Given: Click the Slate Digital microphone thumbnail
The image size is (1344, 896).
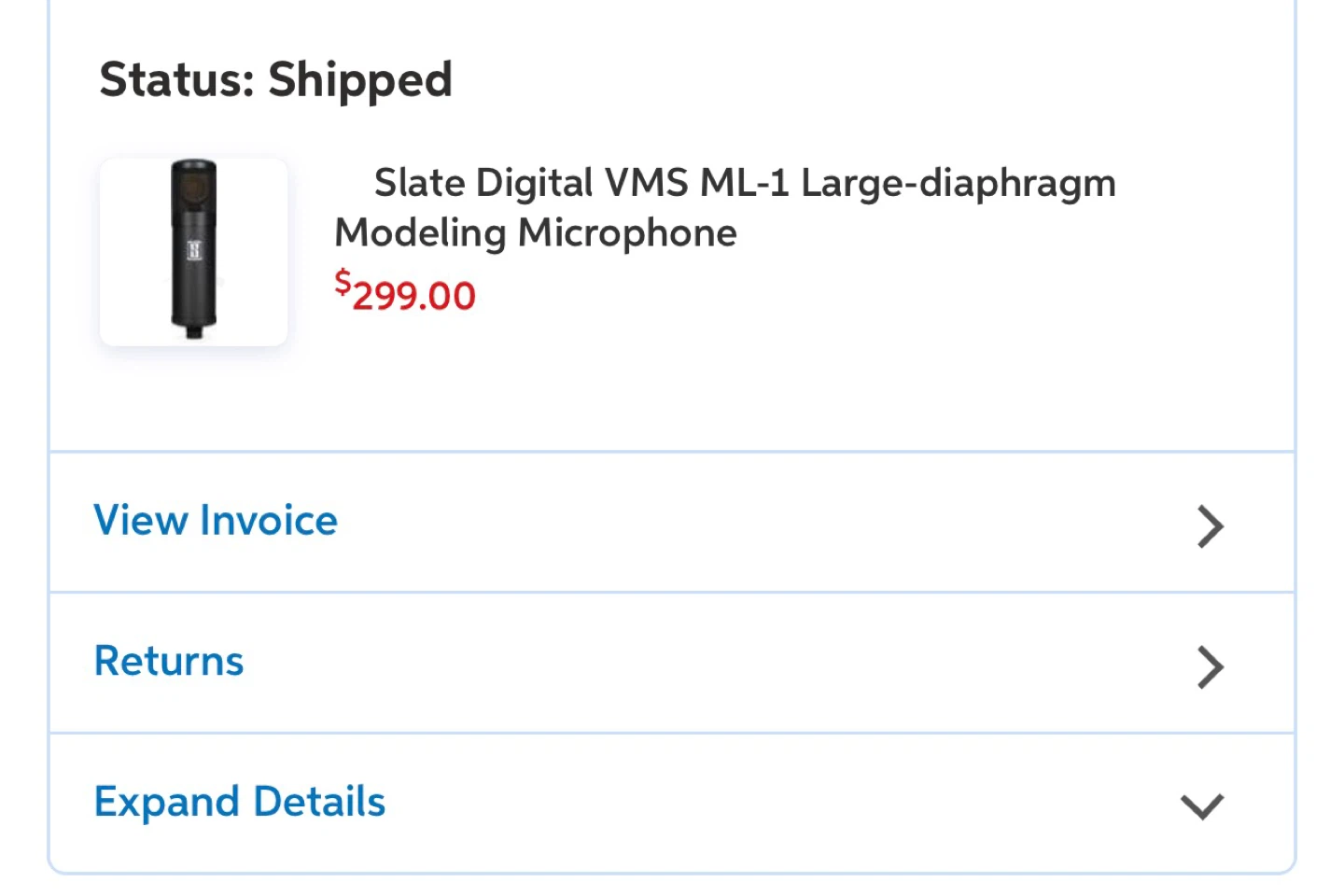Looking at the screenshot, I should [x=194, y=252].
